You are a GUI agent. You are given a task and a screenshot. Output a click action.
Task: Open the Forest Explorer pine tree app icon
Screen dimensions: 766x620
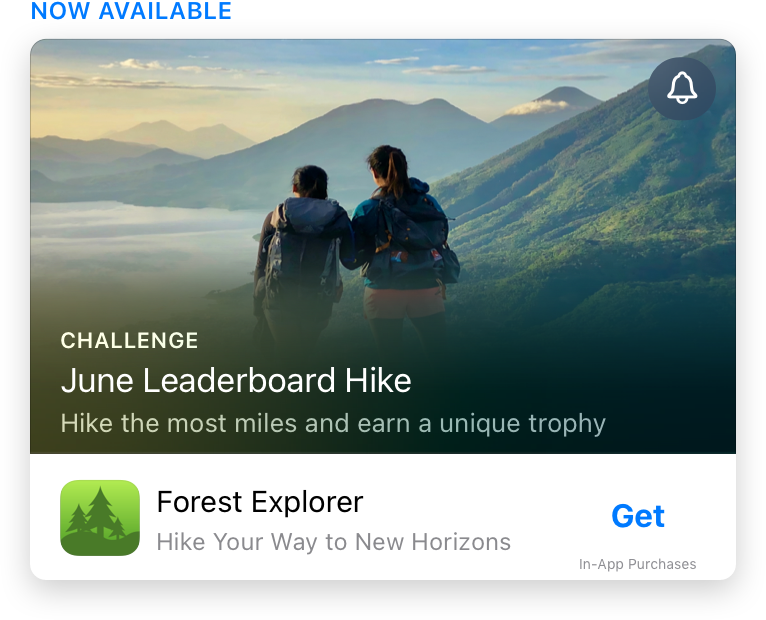100,518
